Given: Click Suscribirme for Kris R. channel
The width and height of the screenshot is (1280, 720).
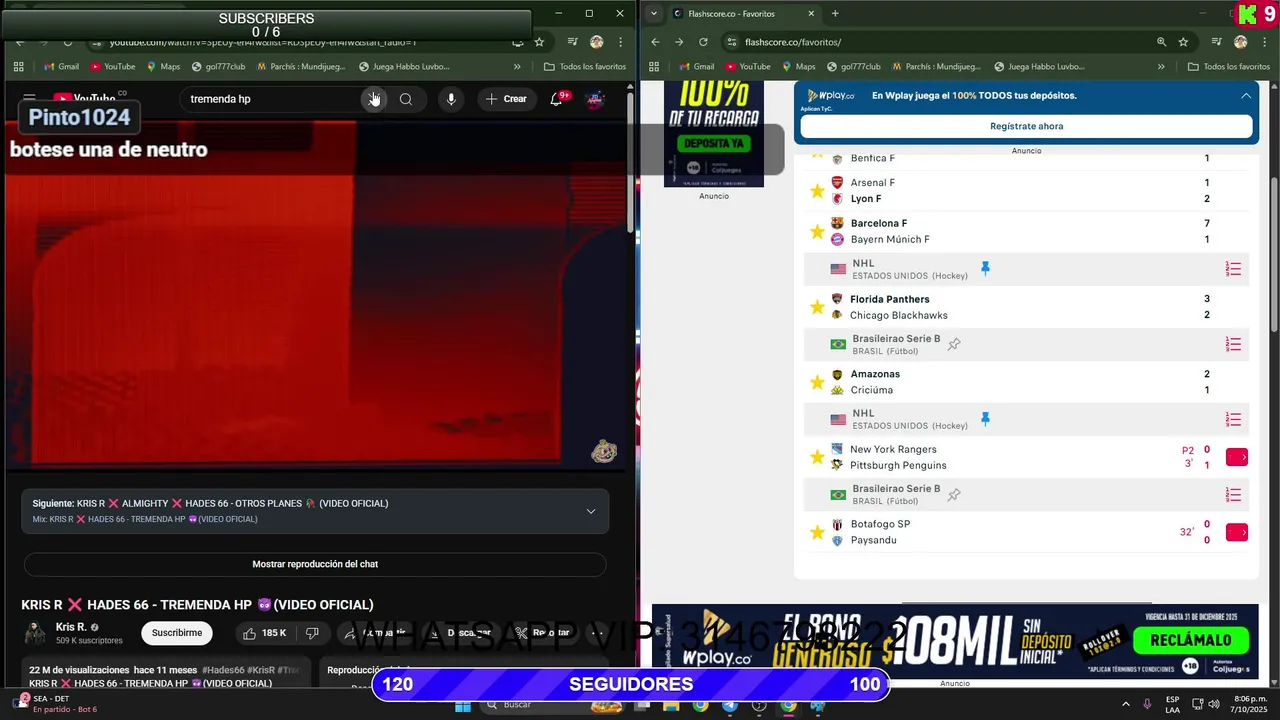Looking at the screenshot, I should (x=177, y=633).
